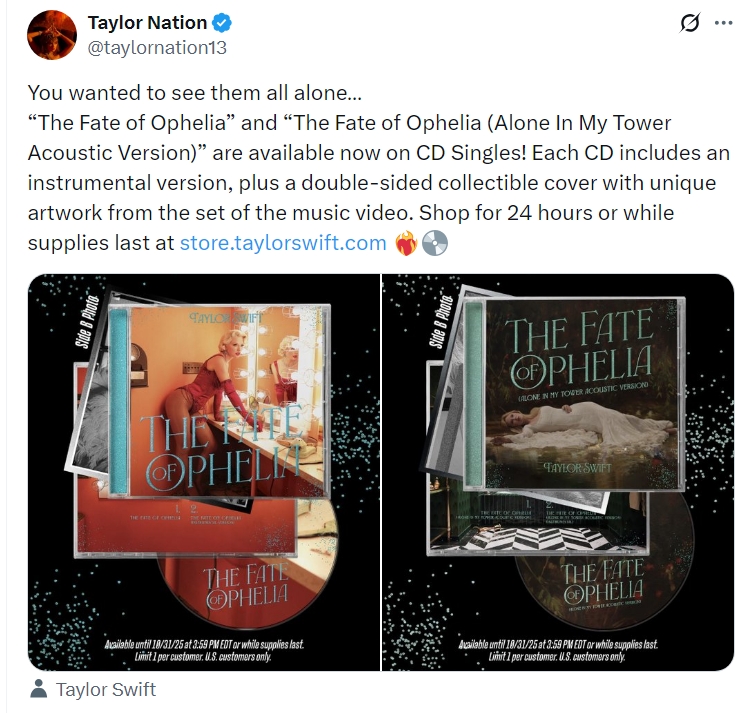This screenshot has width=735, height=713.
Task: Open the left Fate of Ophelia CD image
Action: tap(204, 472)
